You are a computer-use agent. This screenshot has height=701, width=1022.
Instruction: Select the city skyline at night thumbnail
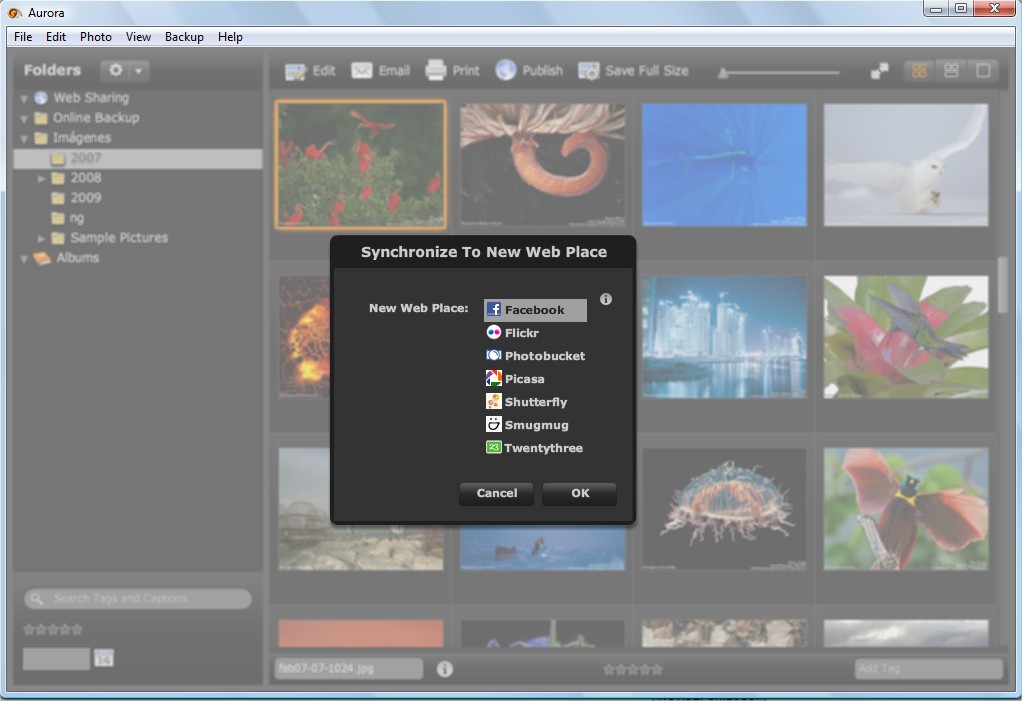tap(724, 337)
